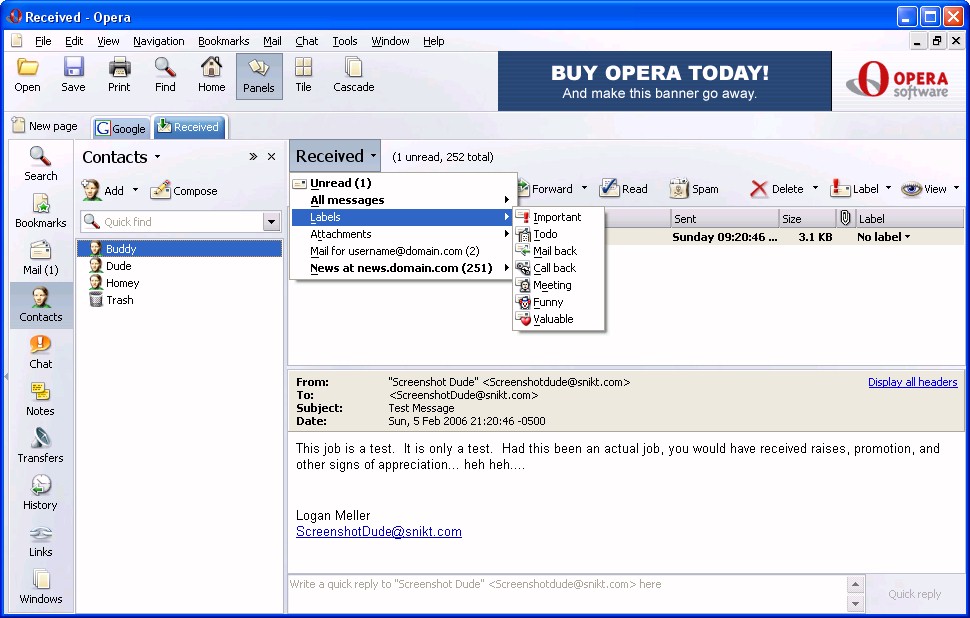Open the Forward dropdown arrow

[584, 188]
